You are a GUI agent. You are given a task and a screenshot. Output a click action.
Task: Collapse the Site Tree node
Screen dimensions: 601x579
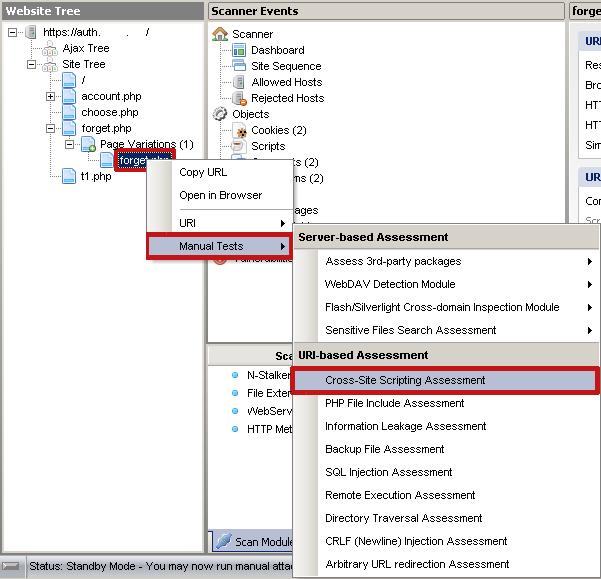pyautogui.click(x=31, y=65)
